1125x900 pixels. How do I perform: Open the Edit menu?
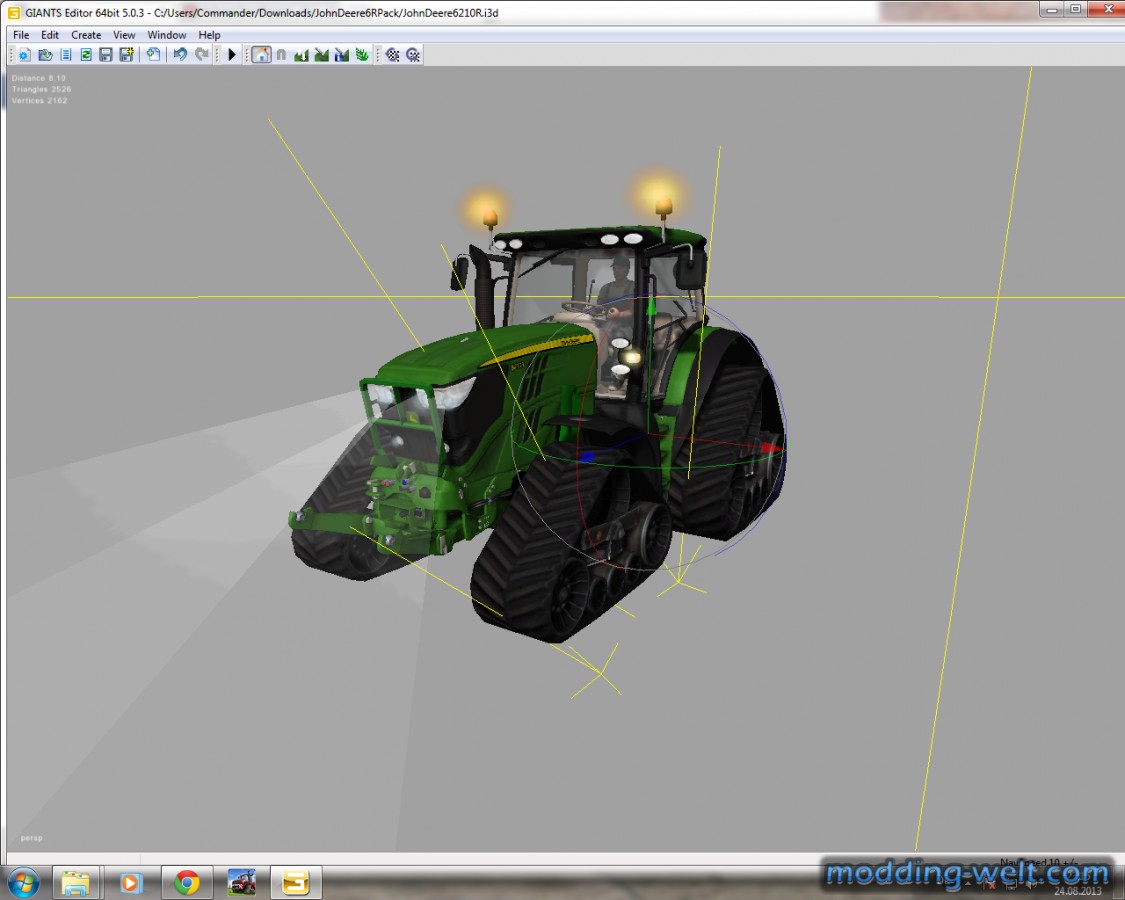50,34
